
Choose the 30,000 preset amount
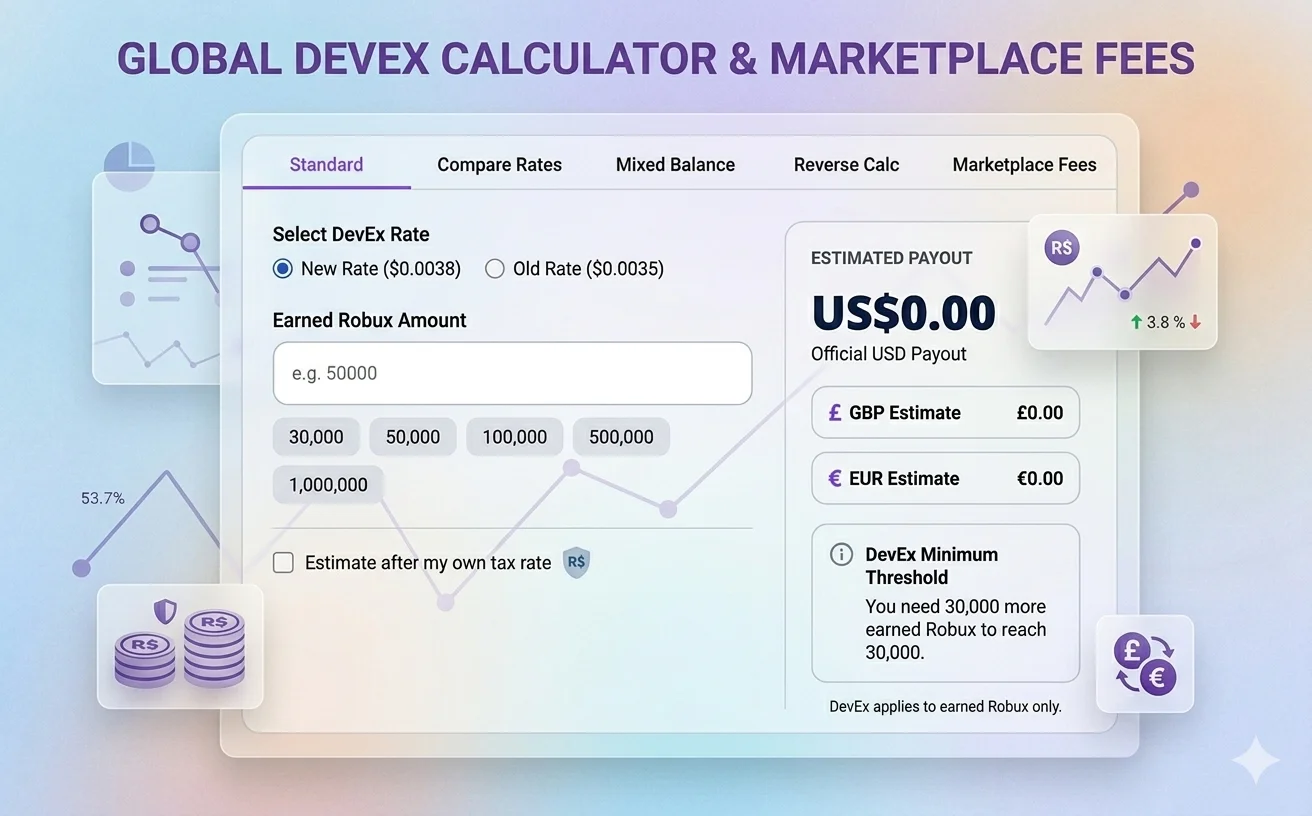coord(316,437)
